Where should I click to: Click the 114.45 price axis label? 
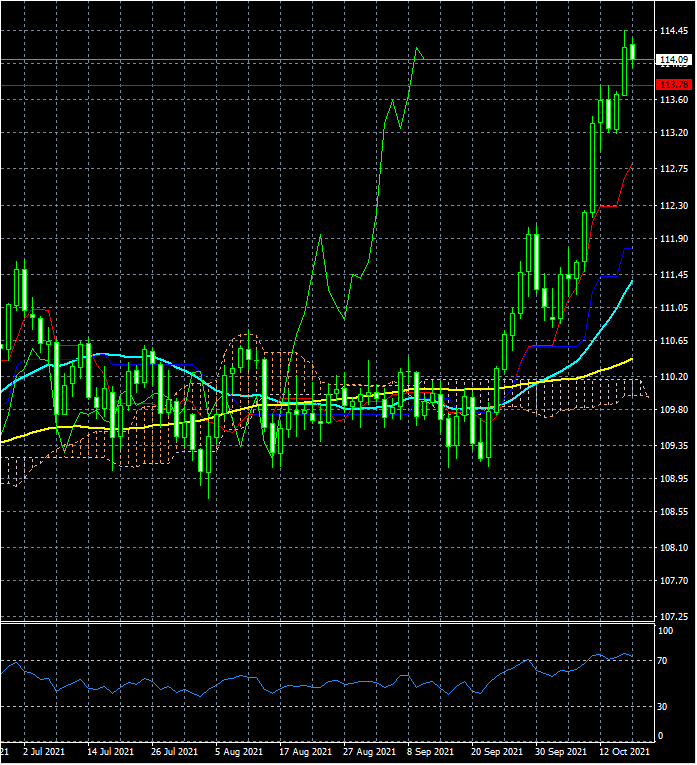tap(674, 31)
